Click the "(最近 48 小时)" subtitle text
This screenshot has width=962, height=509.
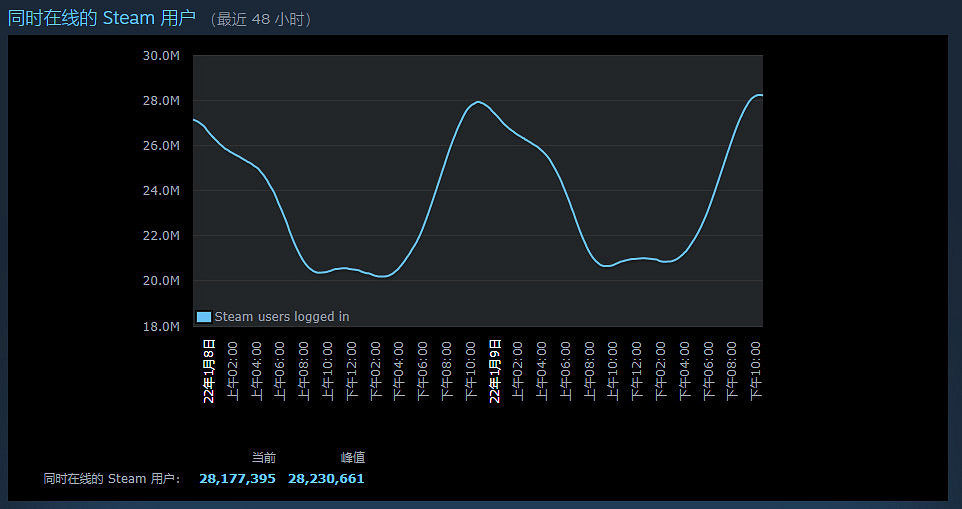(261, 20)
